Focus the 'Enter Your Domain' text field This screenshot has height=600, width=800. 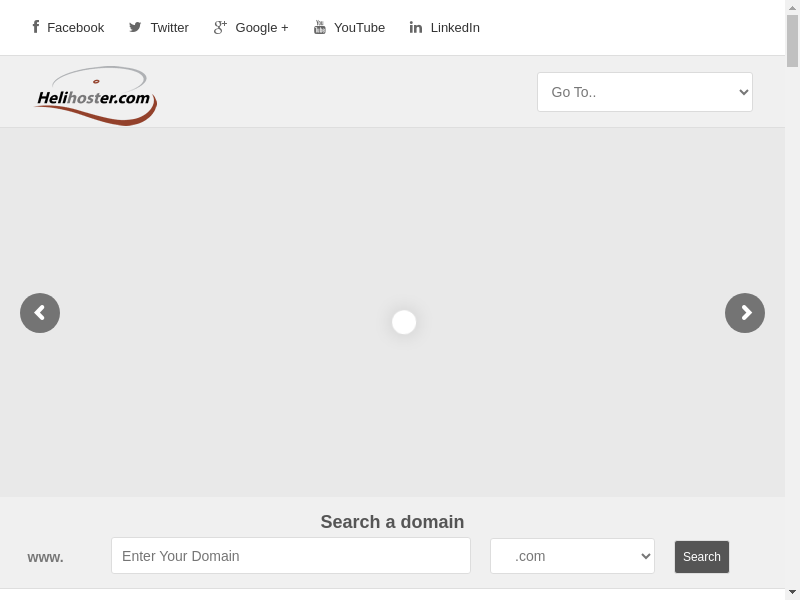tap(291, 556)
